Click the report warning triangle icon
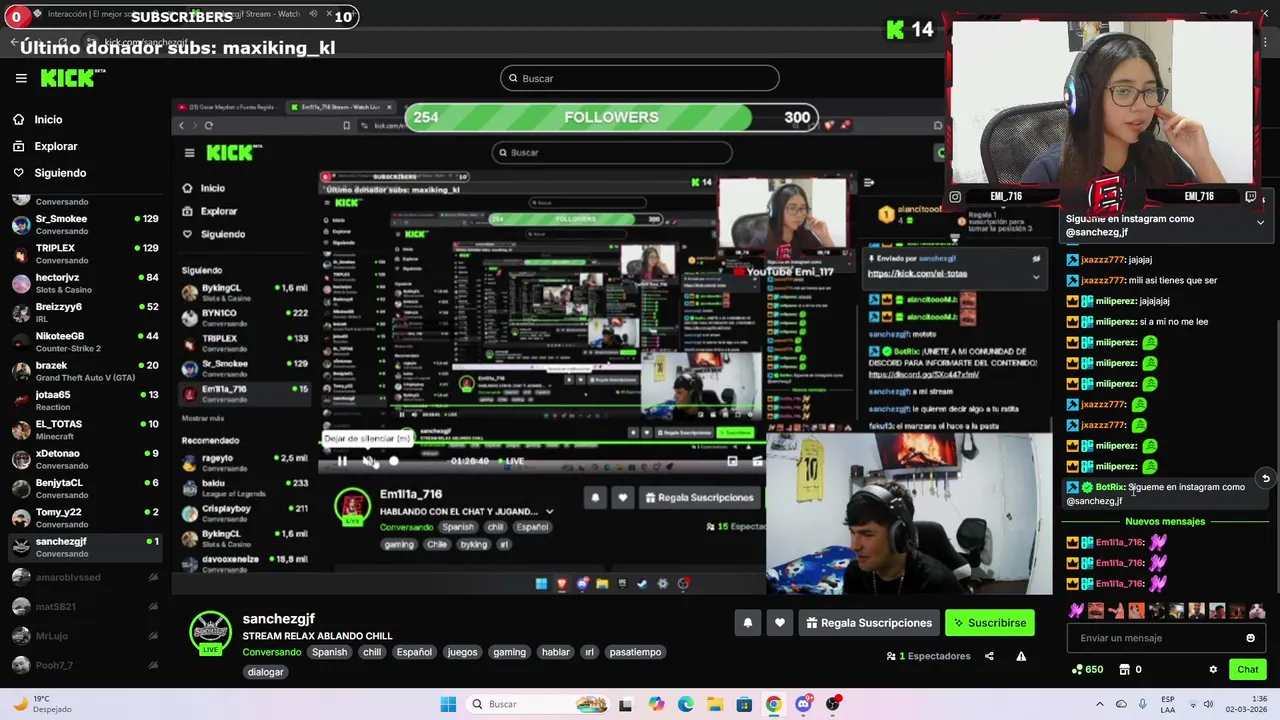The width and height of the screenshot is (1280, 720). click(x=1021, y=656)
